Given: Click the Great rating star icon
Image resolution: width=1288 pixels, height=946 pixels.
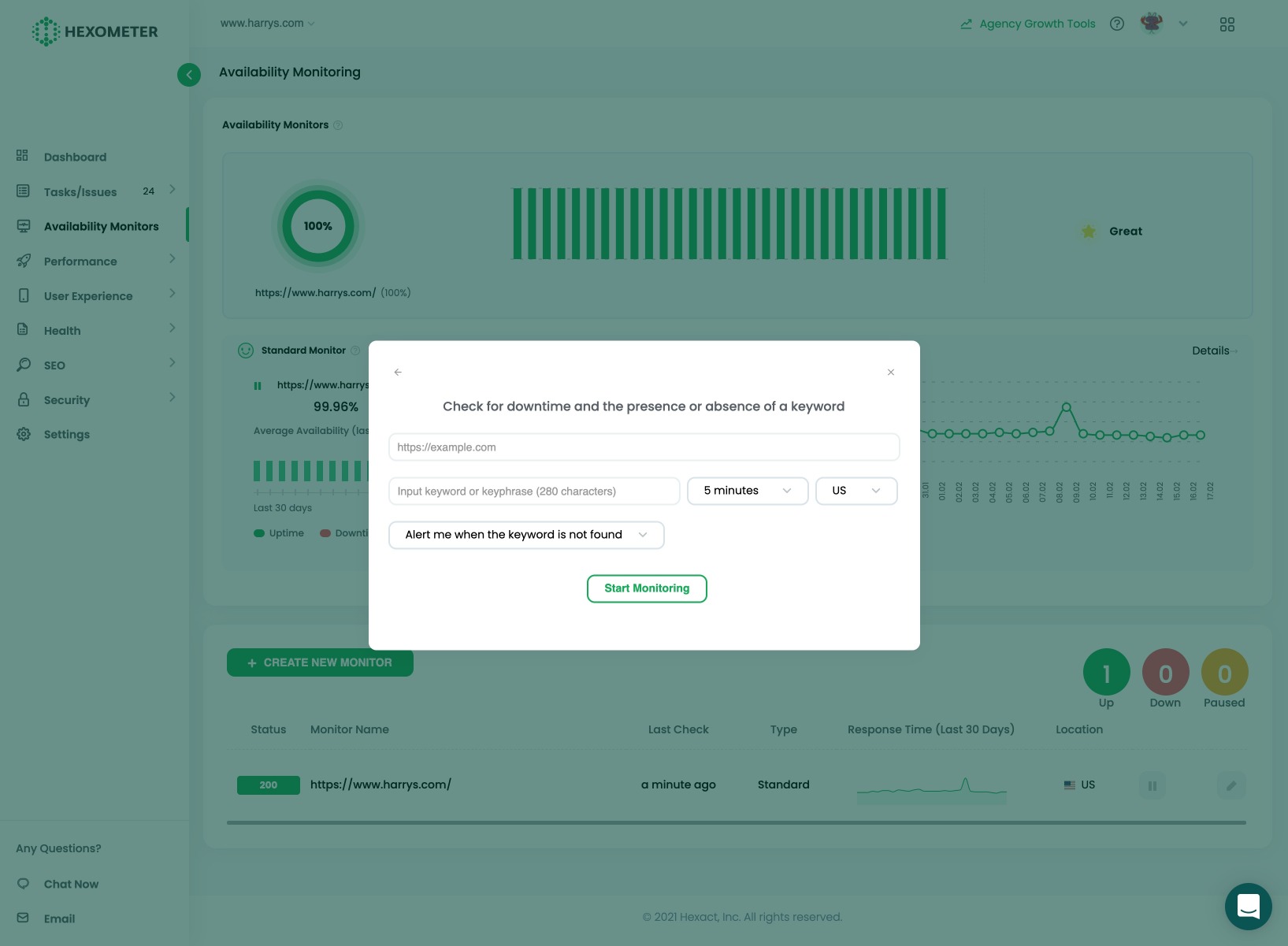Looking at the screenshot, I should click(1089, 231).
